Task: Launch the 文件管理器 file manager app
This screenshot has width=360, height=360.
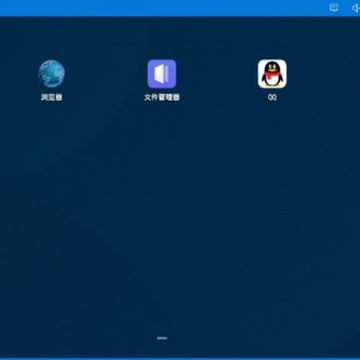Action: click(162, 74)
